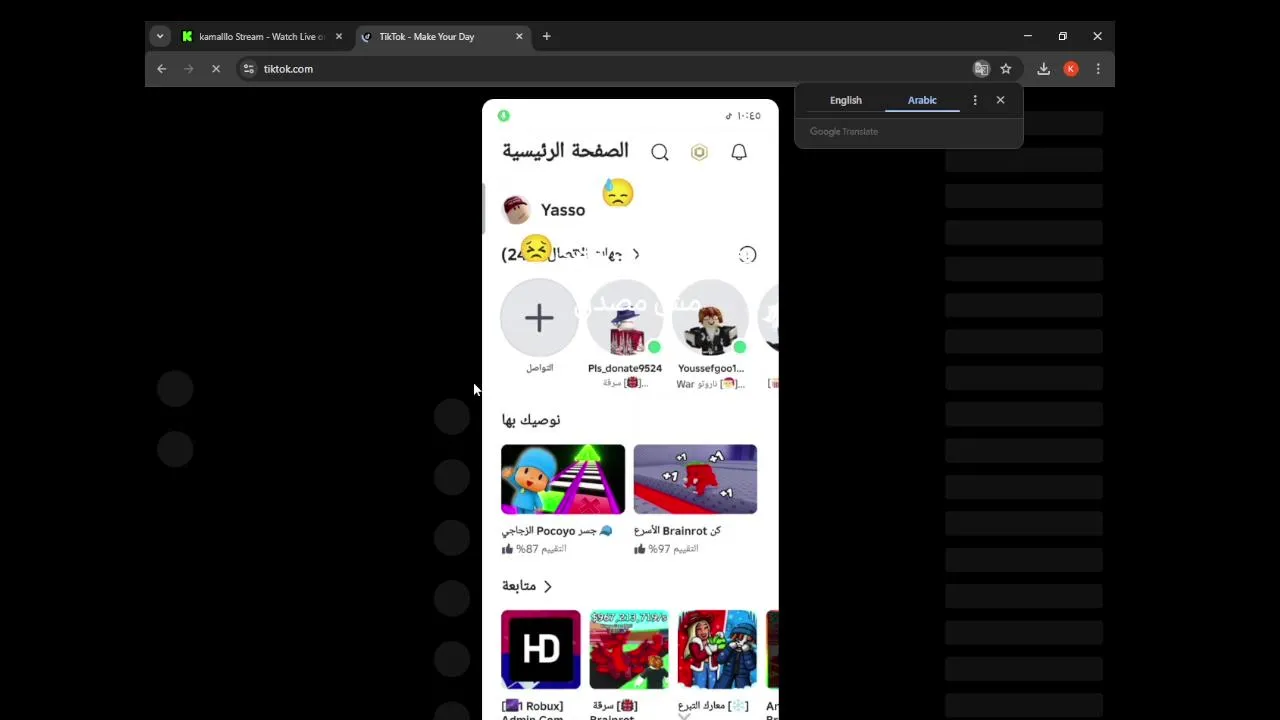The width and height of the screenshot is (1280, 720).
Task: Open the Chrome profile avatar
Action: pos(1071,69)
